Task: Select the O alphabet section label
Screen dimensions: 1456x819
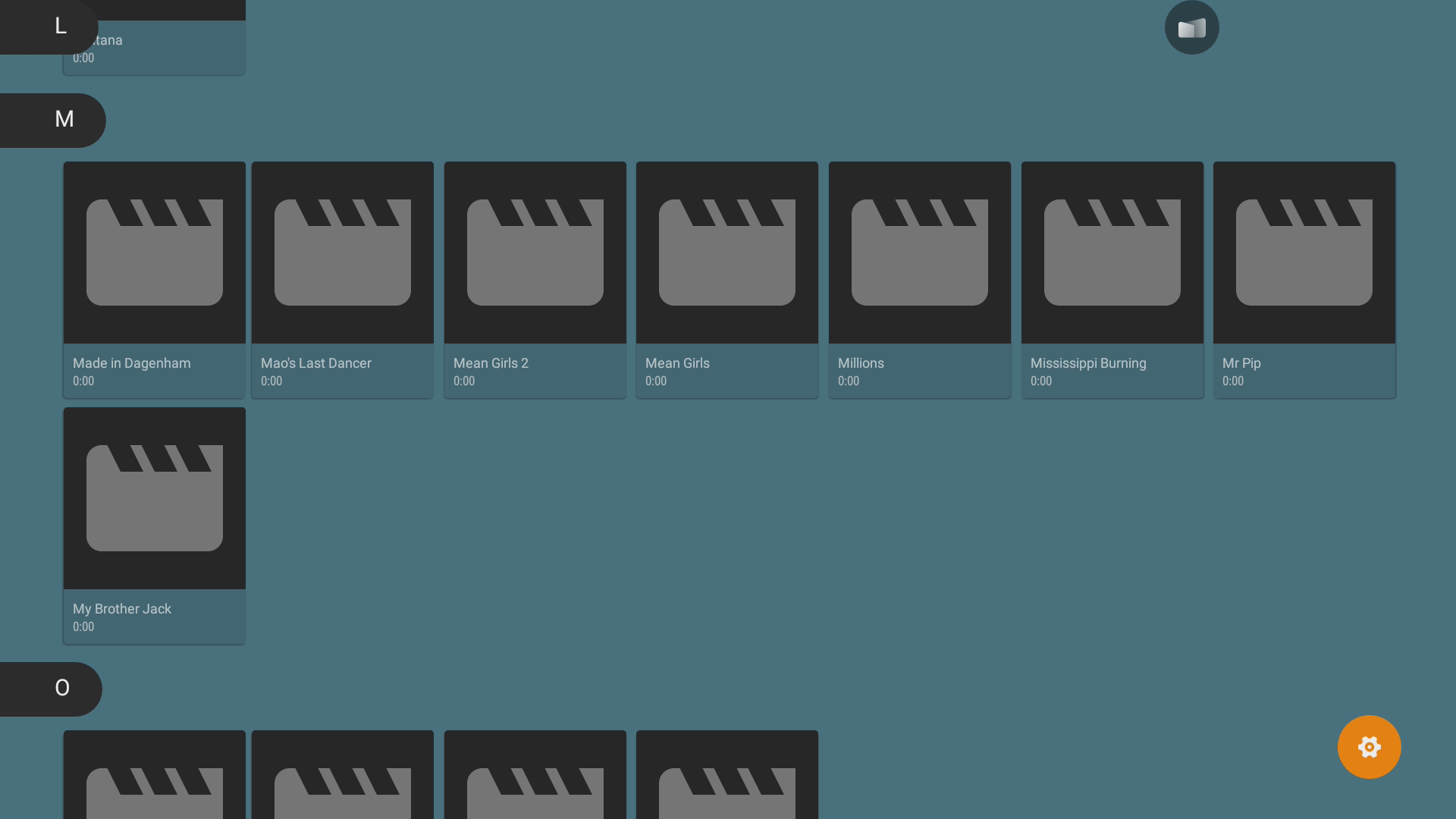Action: [x=62, y=689]
